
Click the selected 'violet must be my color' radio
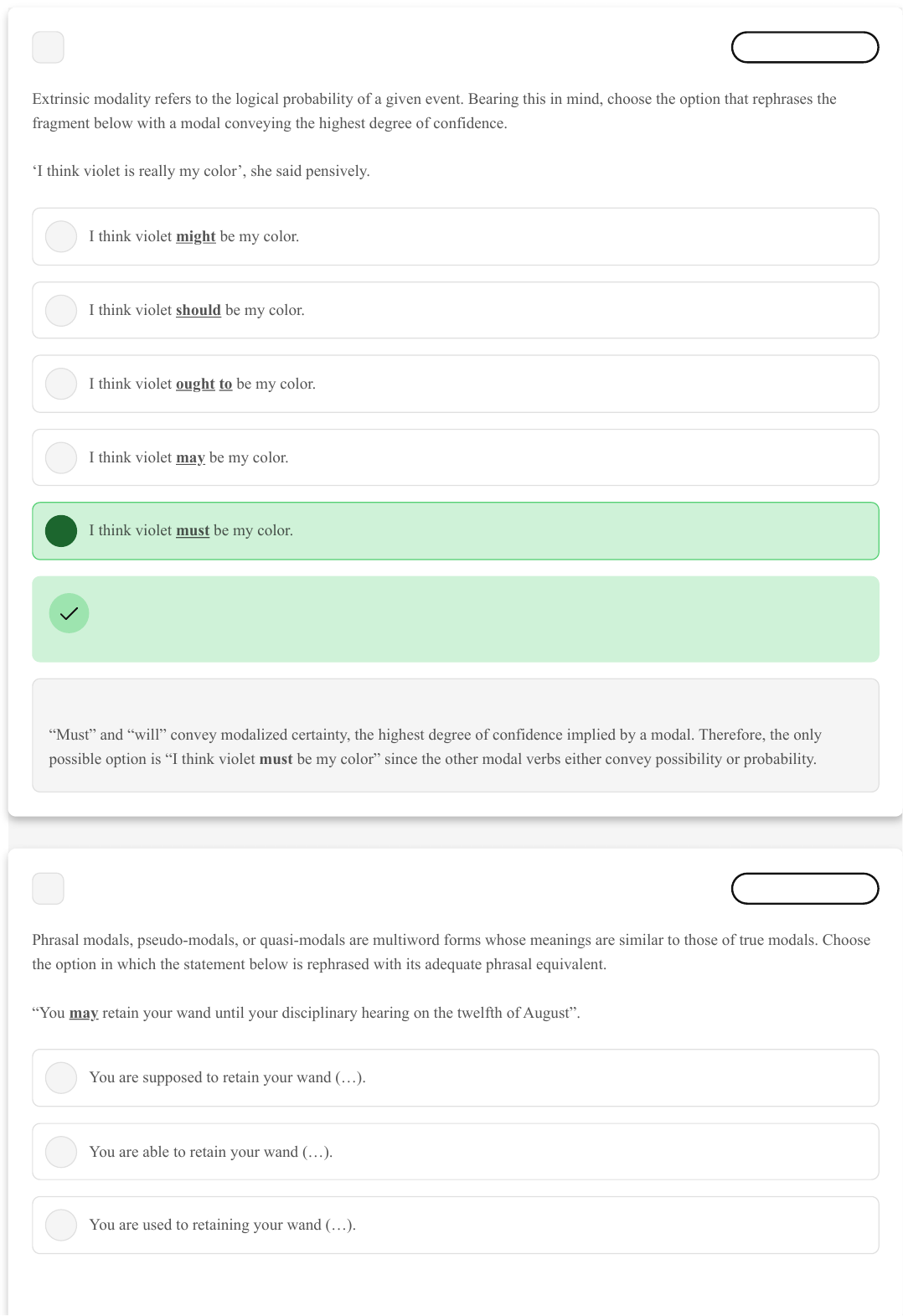click(x=61, y=531)
